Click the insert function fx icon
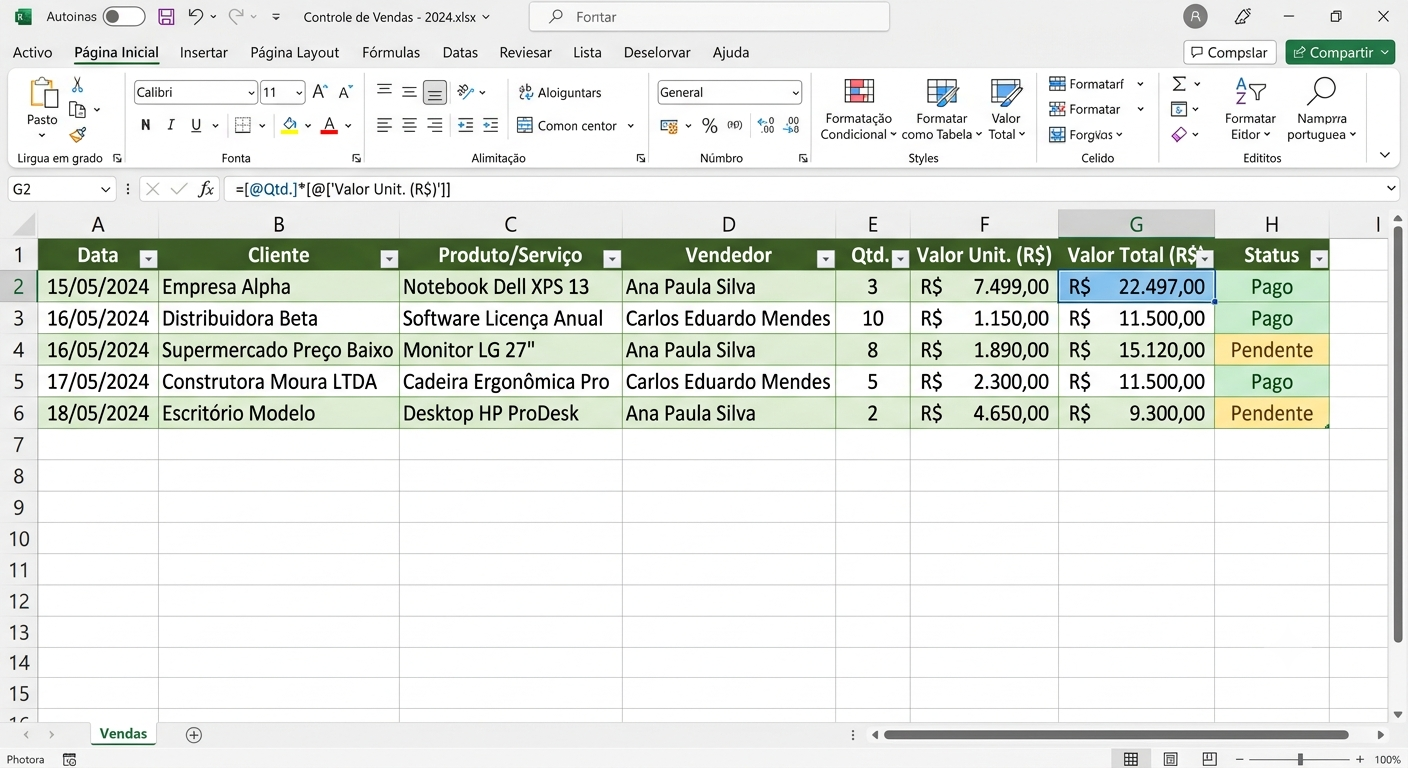Image resolution: width=1408 pixels, height=768 pixels. pos(206,188)
